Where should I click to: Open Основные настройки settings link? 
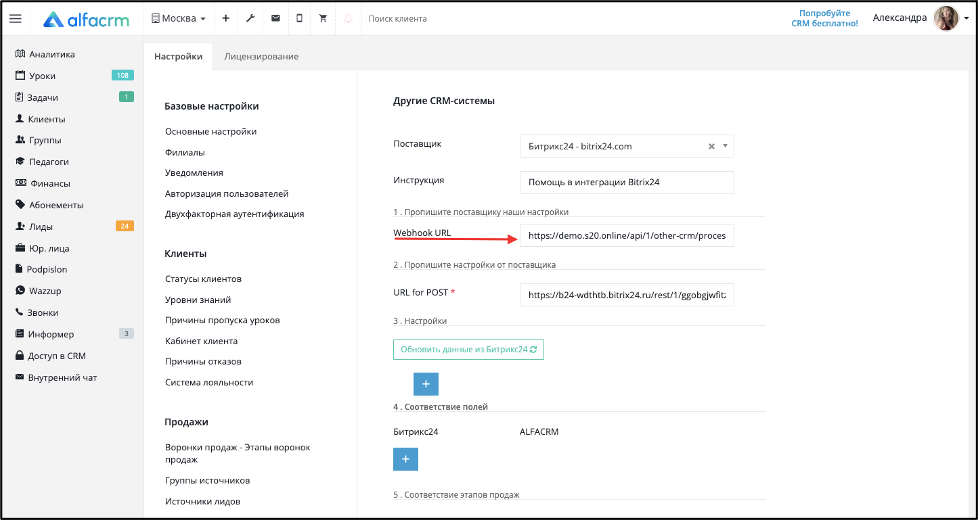[211, 131]
